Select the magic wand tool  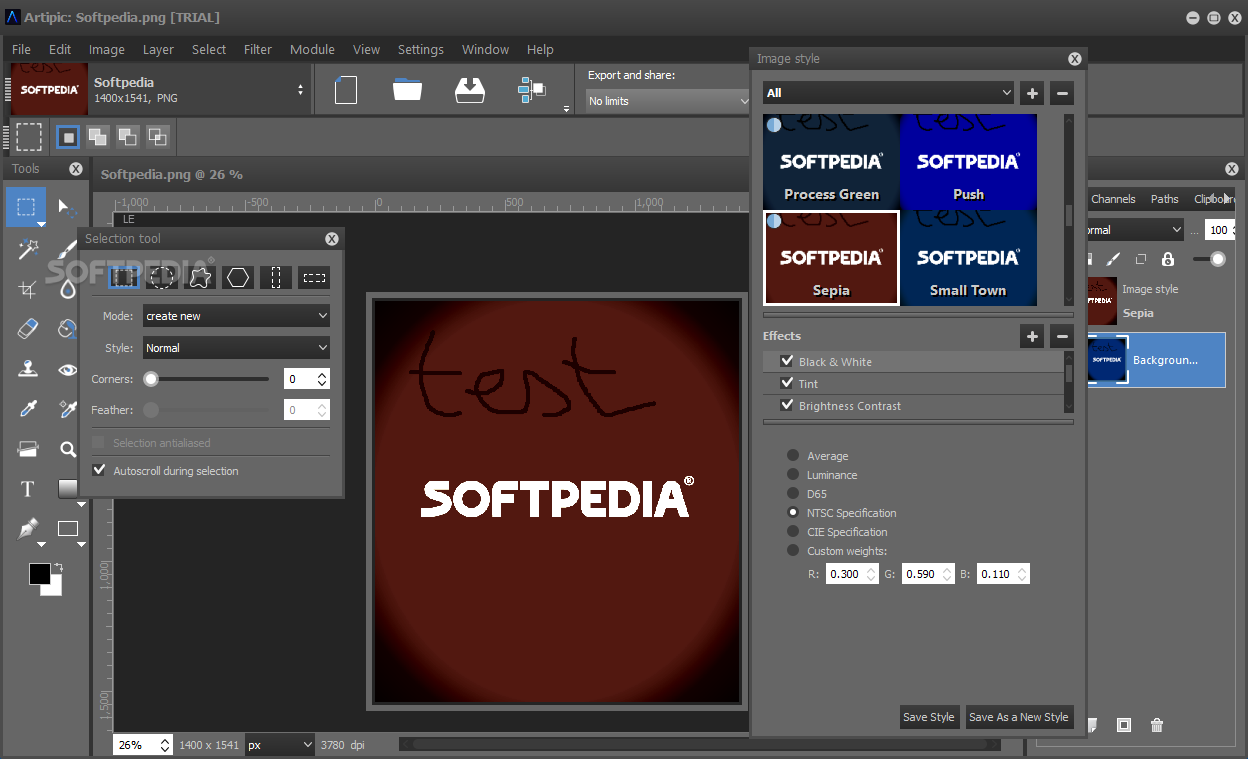click(x=27, y=248)
